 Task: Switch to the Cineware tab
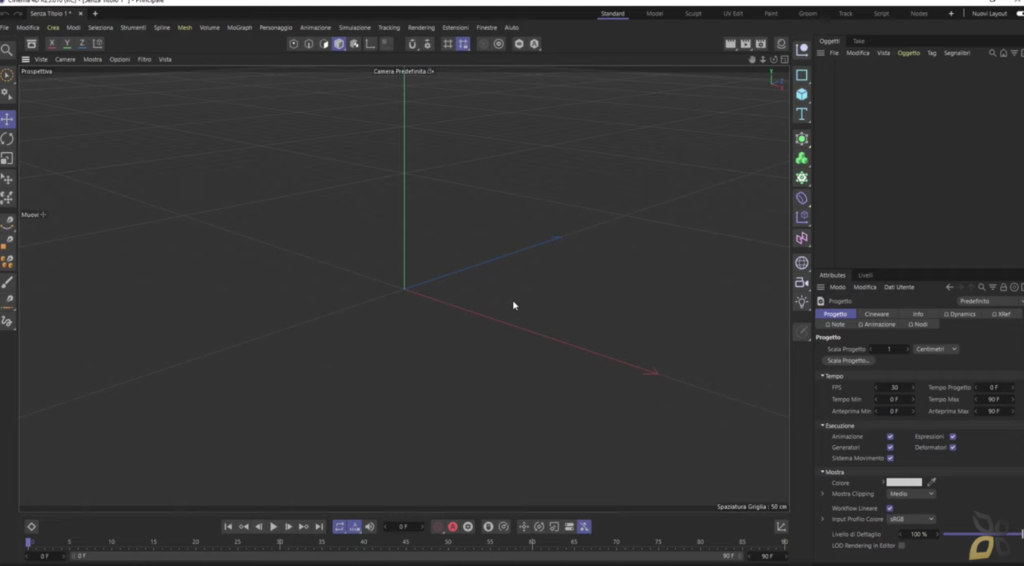tap(876, 314)
